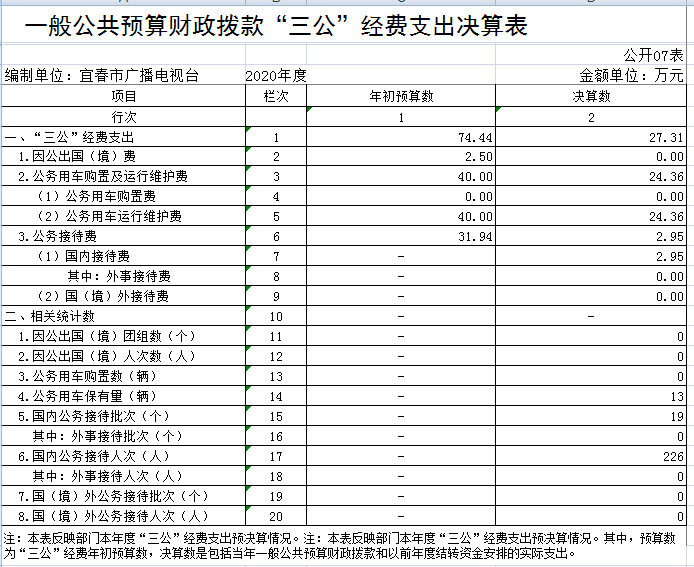Click the 栏次 header cell
The width and height of the screenshot is (694, 567).
click(x=276, y=96)
